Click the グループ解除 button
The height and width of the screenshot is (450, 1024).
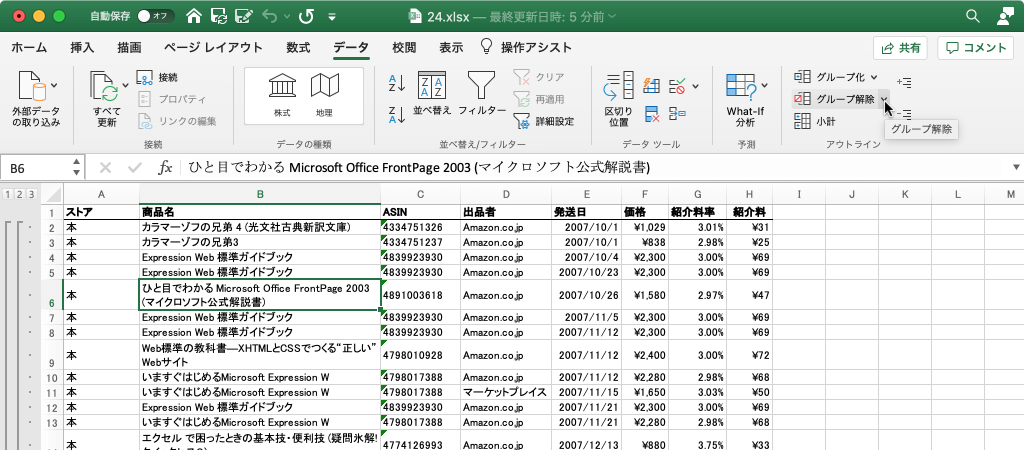point(834,99)
